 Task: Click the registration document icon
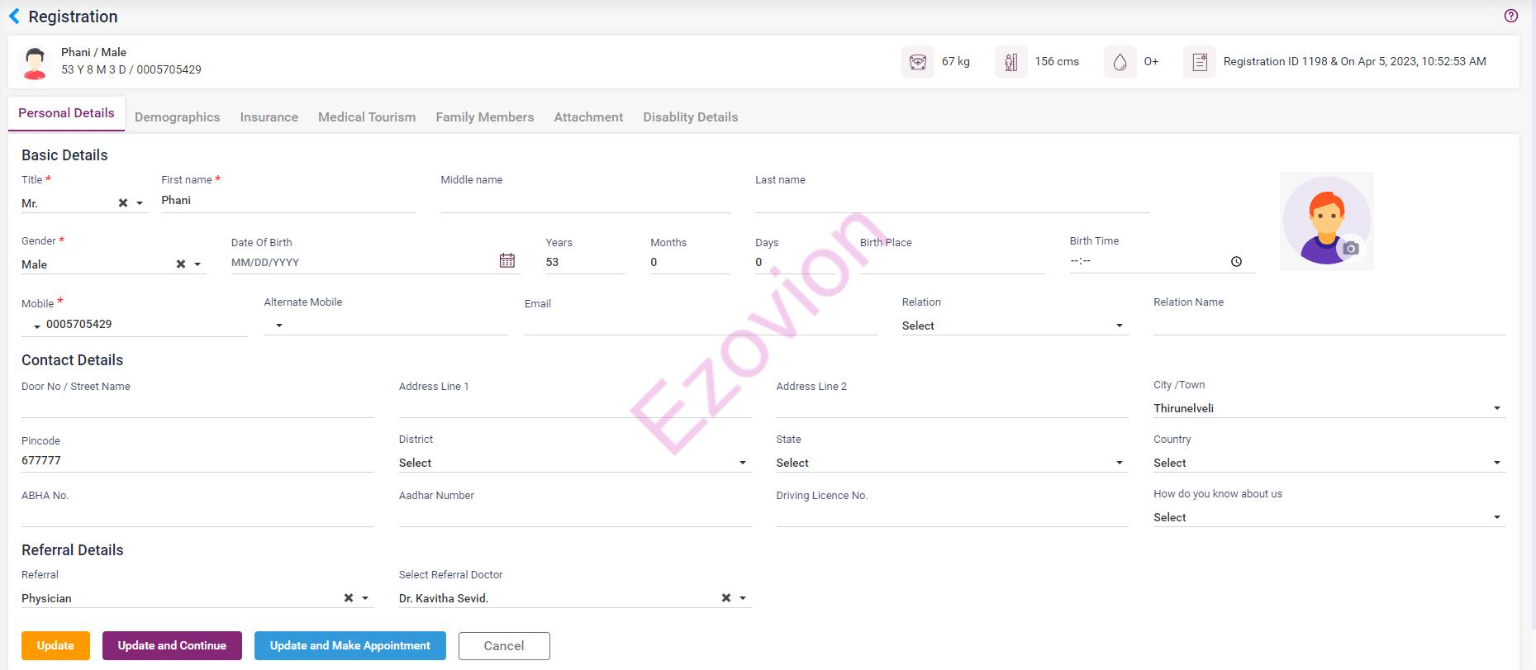(1199, 62)
